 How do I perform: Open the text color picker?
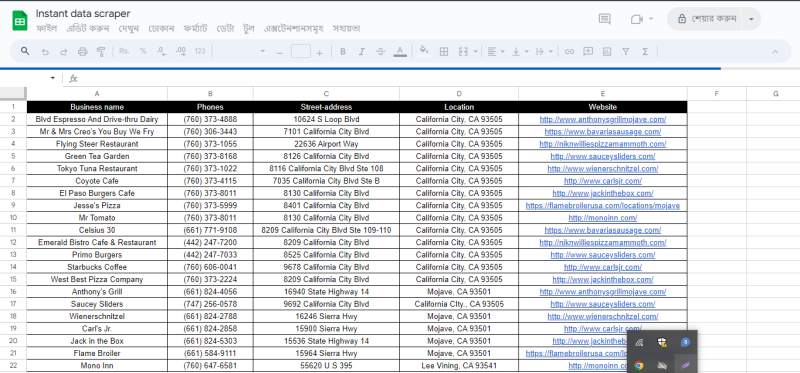coord(401,52)
